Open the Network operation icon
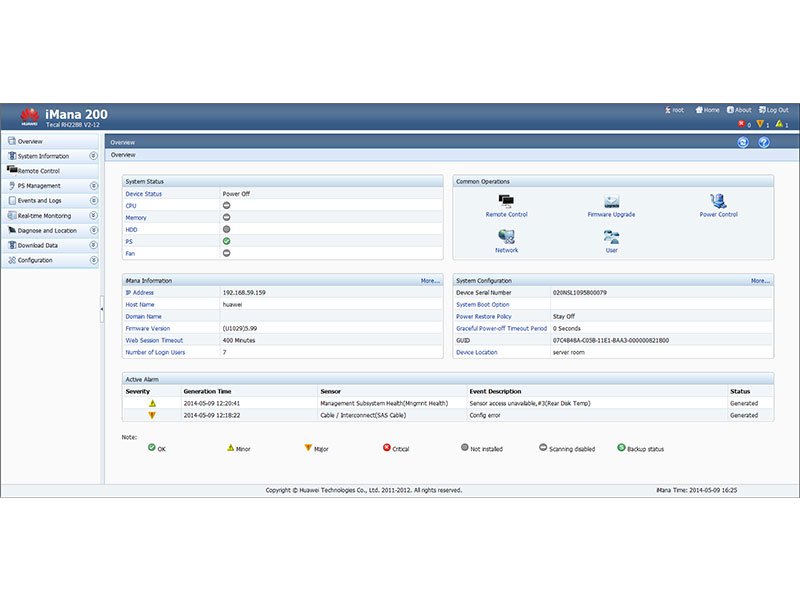Image resolution: width=800 pixels, height=600 pixels. (506, 237)
